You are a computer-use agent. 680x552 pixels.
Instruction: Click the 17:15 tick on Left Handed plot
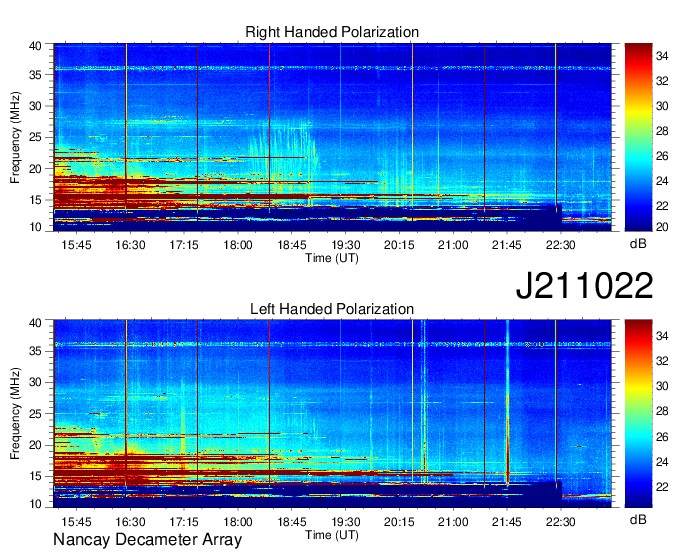click(184, 521)
